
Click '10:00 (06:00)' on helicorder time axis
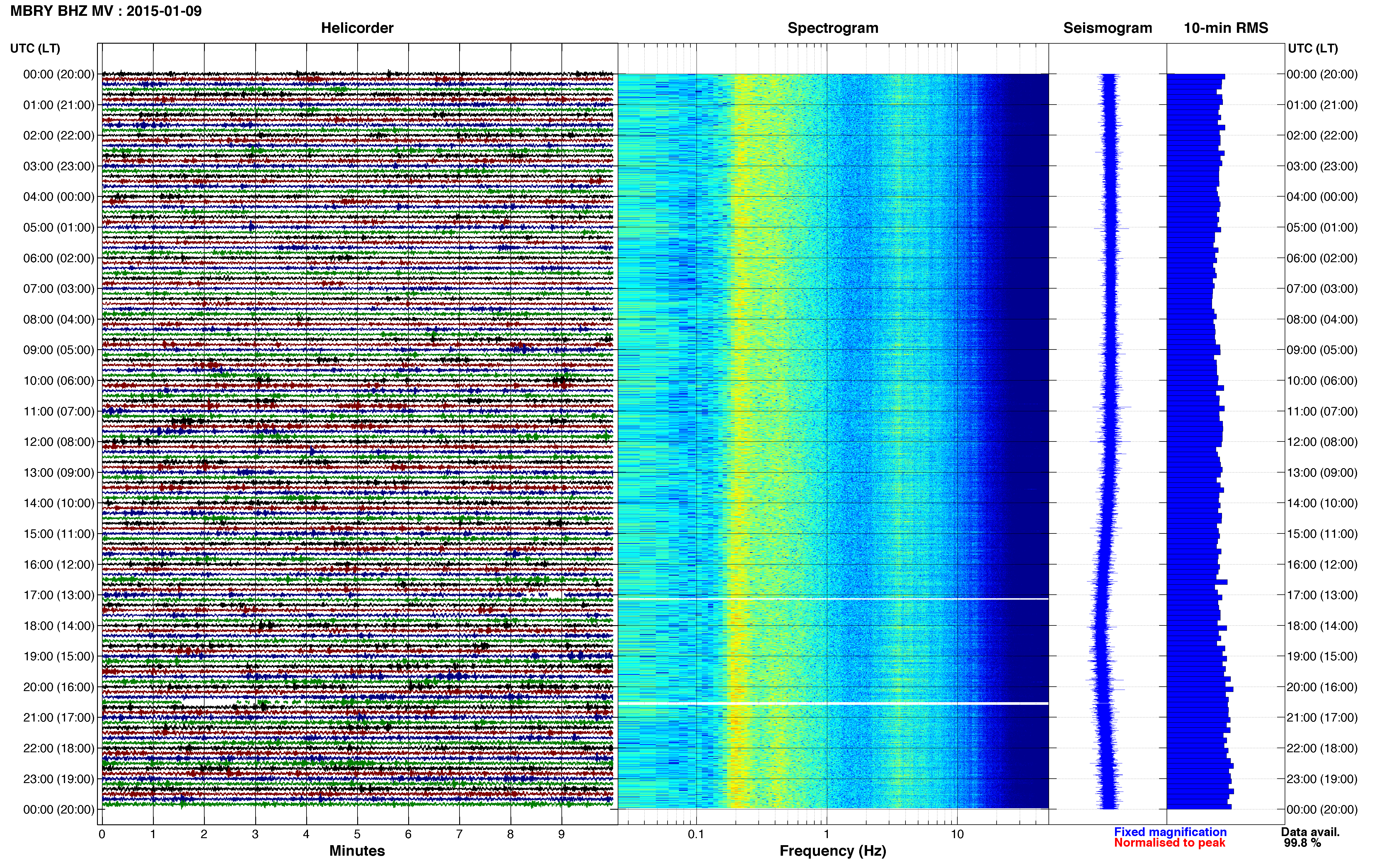click(59, 381)
